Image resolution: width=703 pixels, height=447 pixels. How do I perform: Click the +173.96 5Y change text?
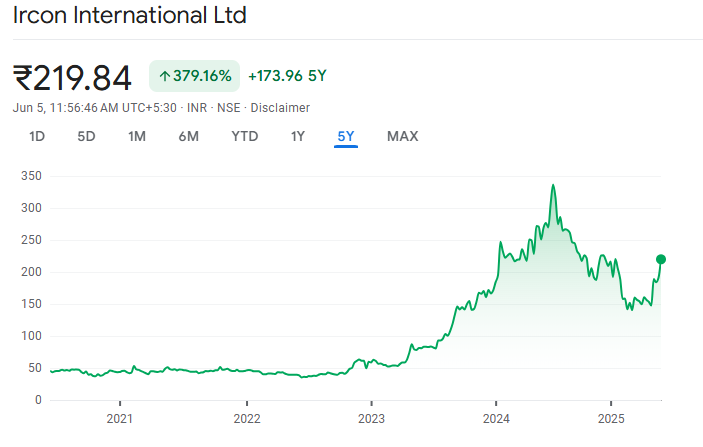(x=288, y=76)
